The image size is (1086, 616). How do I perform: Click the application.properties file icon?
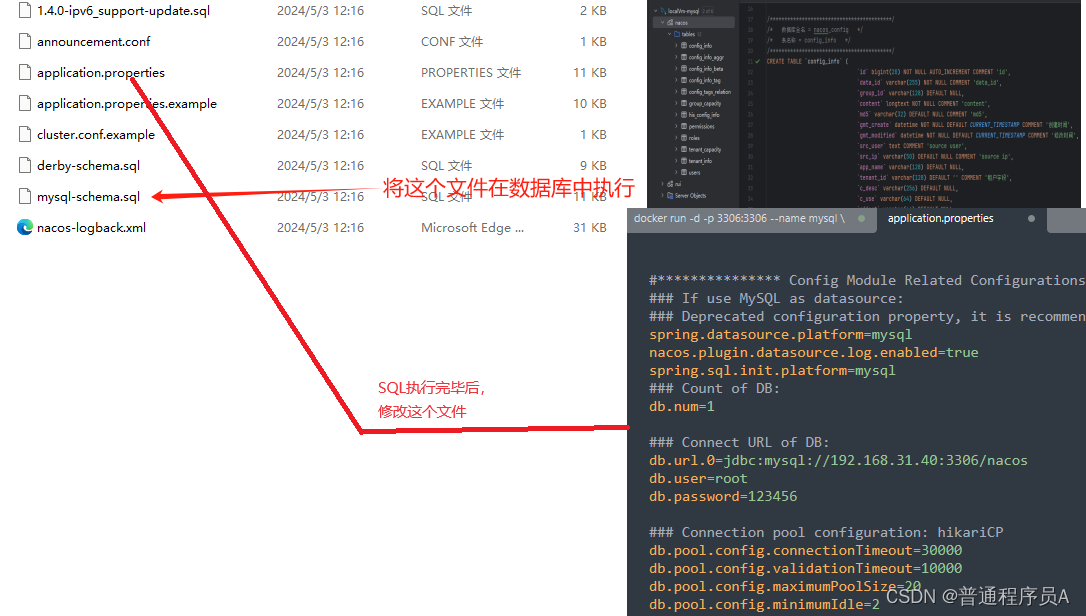coord(25,72)
